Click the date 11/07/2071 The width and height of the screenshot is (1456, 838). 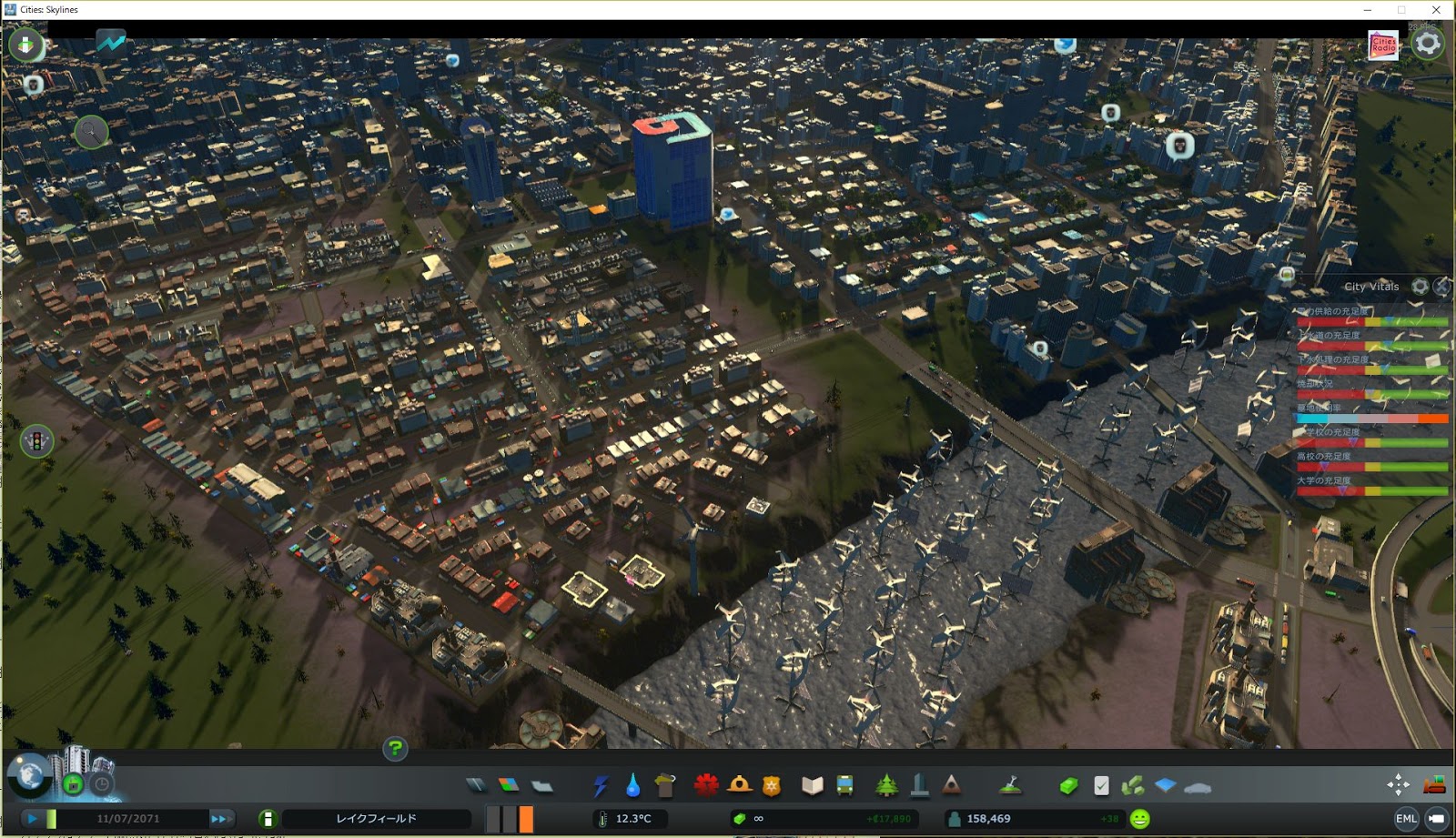[x=128, y=819]
